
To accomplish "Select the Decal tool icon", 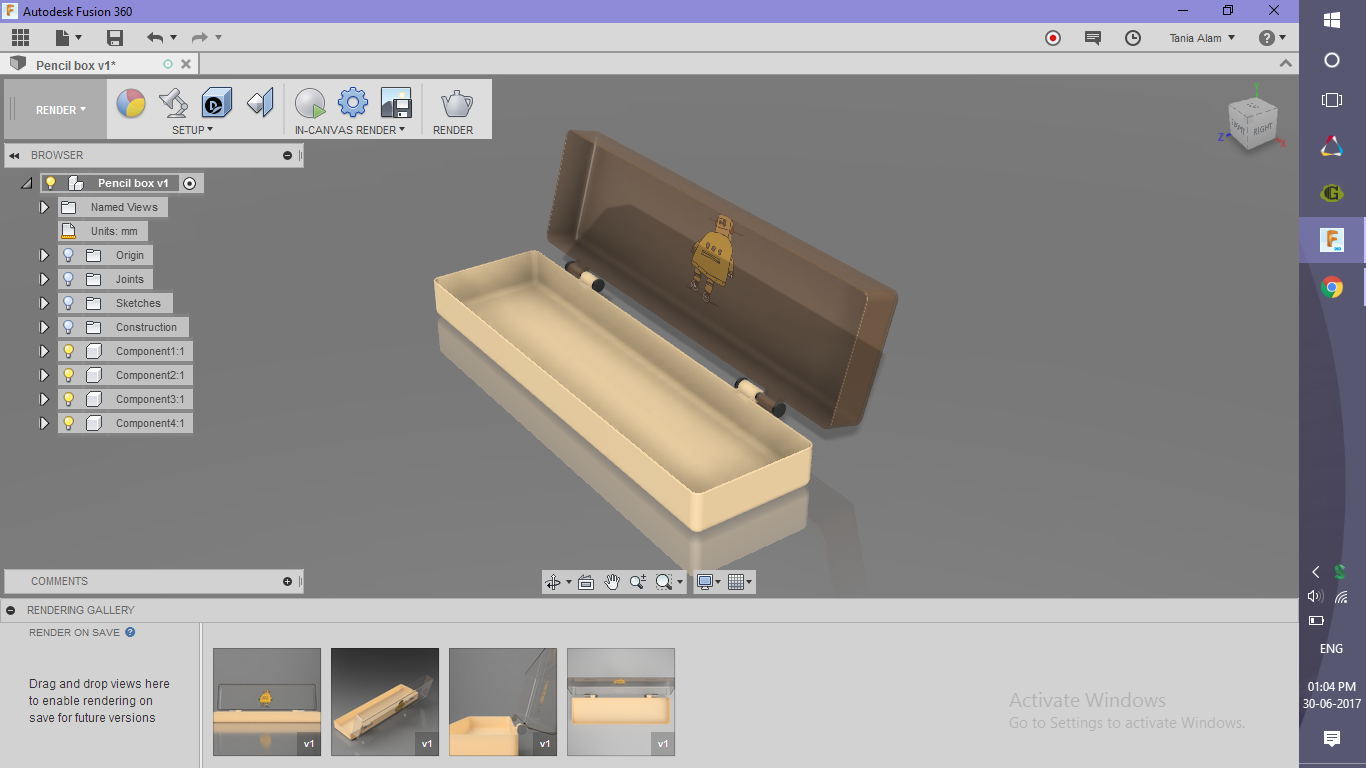I will click(x=217, y=103).
